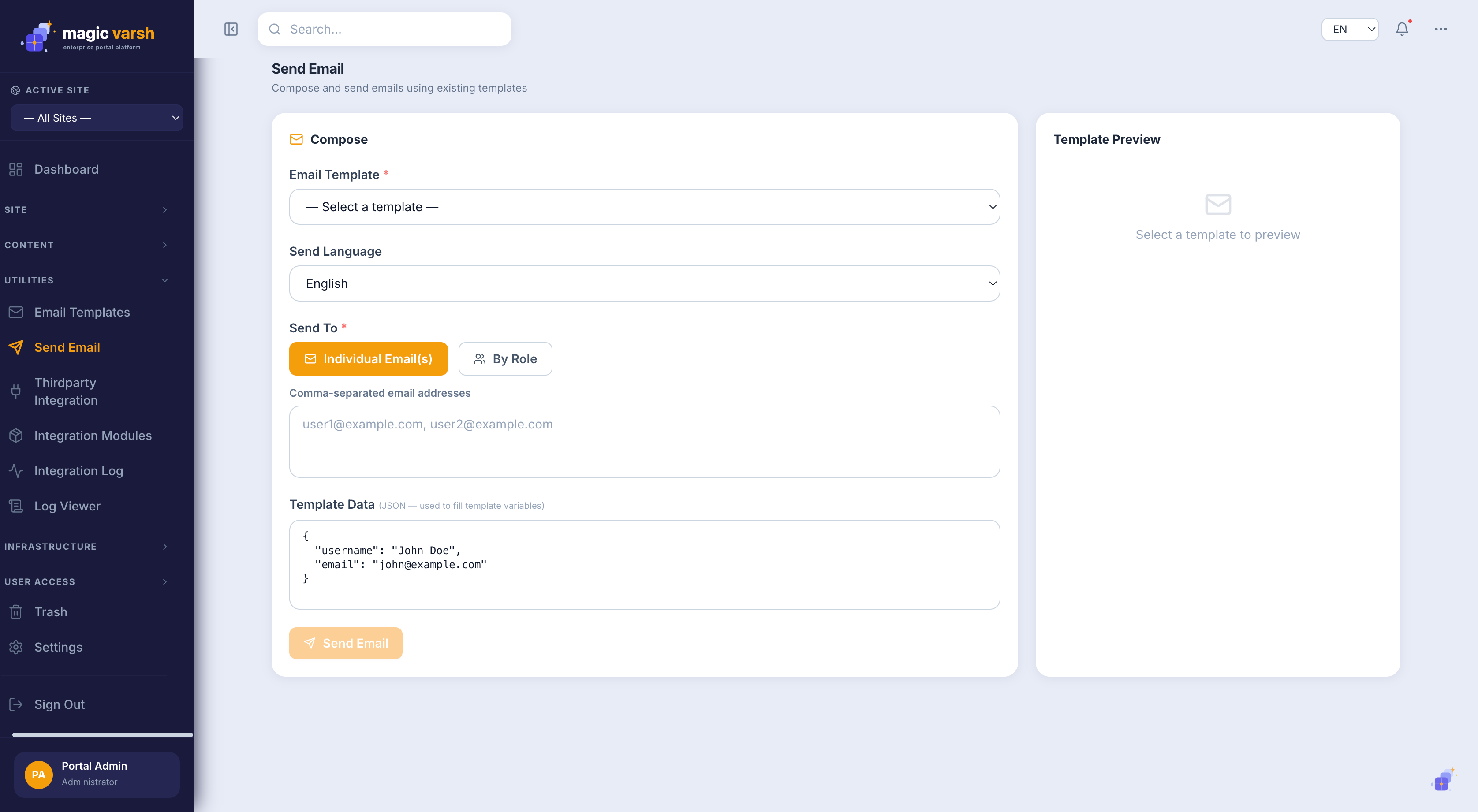Collapse the Utilities section
1478x812 pixels.
[86, 280]
